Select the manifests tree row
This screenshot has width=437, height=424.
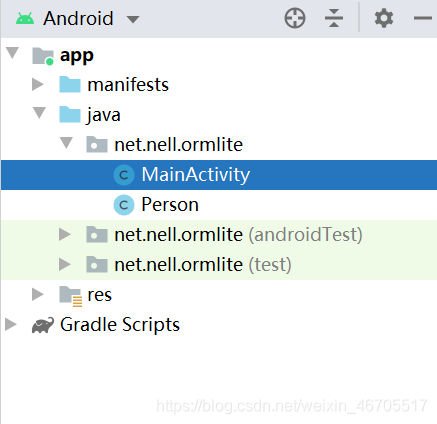coord(219,85)
